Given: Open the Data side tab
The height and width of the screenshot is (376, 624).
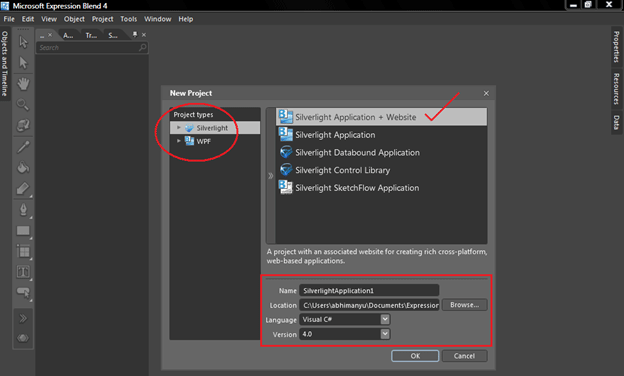Looking at the screenshot, I should tap(616, 122).
